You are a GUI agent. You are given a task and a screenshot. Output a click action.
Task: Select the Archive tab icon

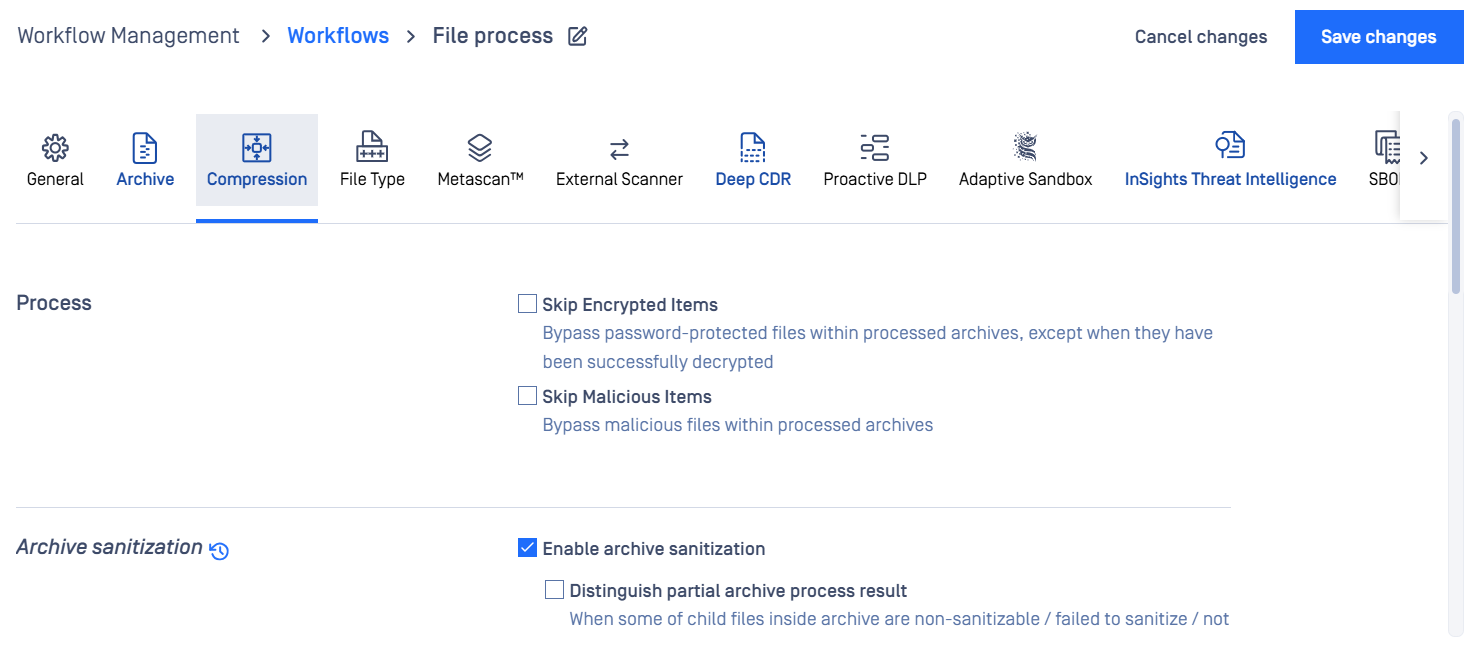(x=145, y=148)
